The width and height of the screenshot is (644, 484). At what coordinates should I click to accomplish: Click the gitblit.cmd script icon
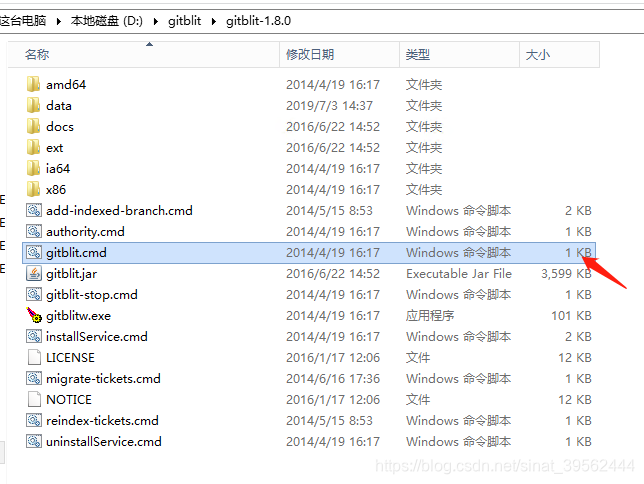click(x=34, y=252)
